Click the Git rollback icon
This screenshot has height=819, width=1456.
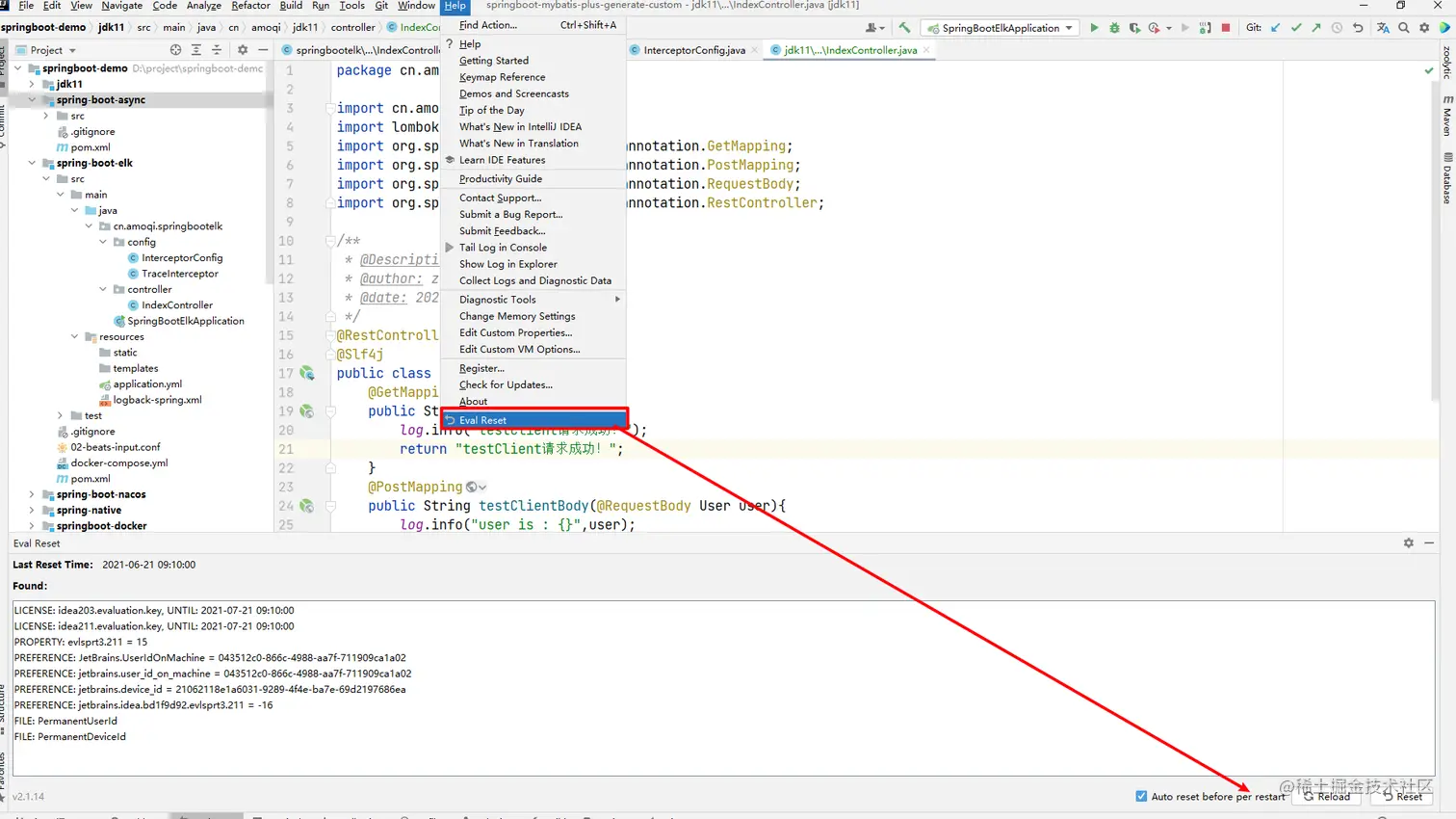point(1358,28)
